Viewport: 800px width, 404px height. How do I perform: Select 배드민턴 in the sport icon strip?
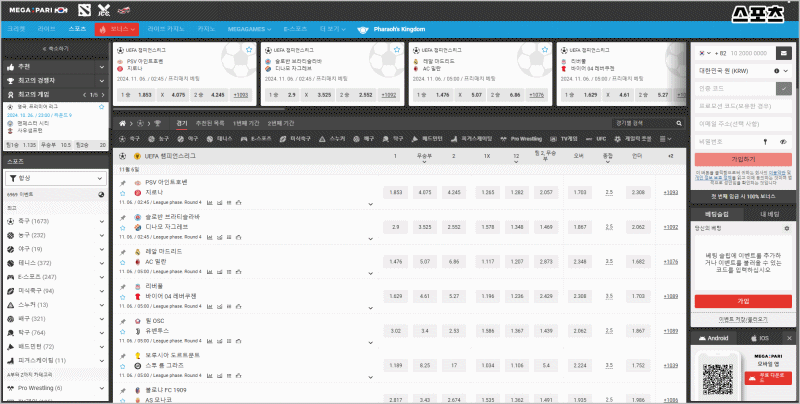(428, 139)
